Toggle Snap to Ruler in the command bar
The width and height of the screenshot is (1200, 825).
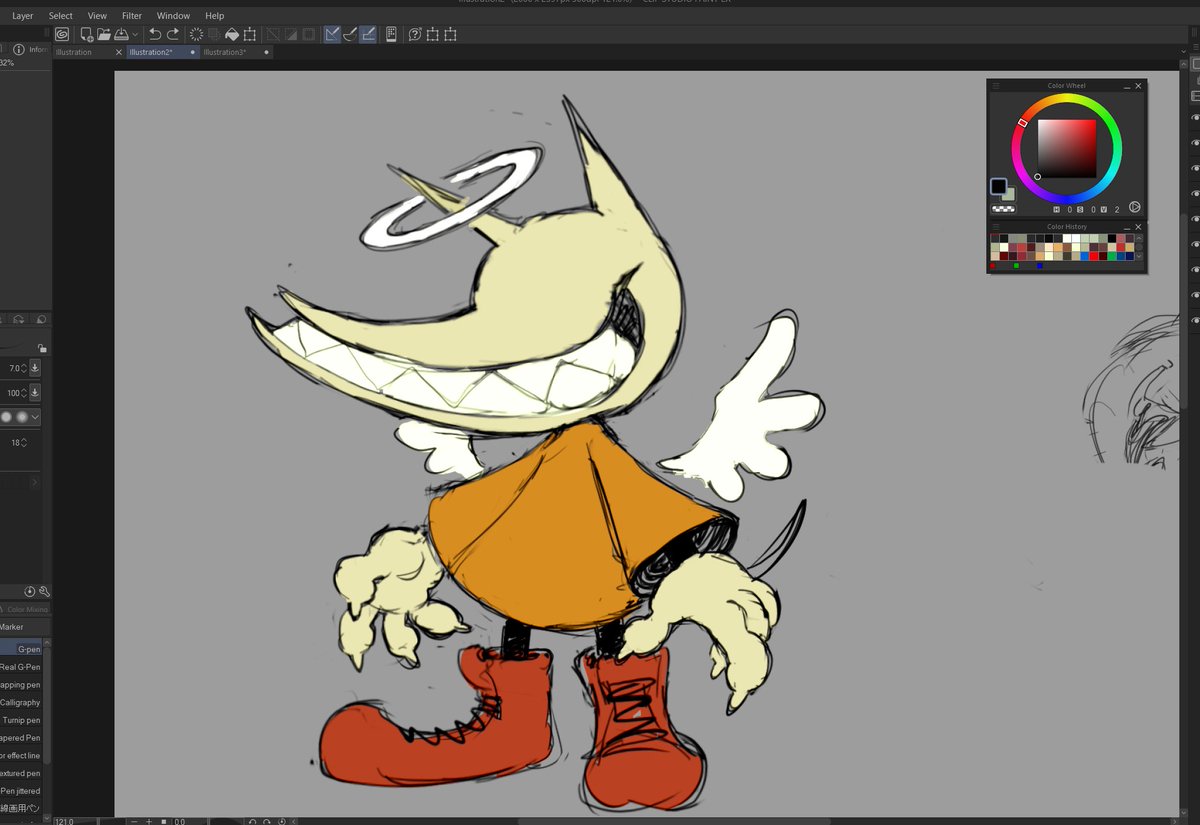coord(332,34)
